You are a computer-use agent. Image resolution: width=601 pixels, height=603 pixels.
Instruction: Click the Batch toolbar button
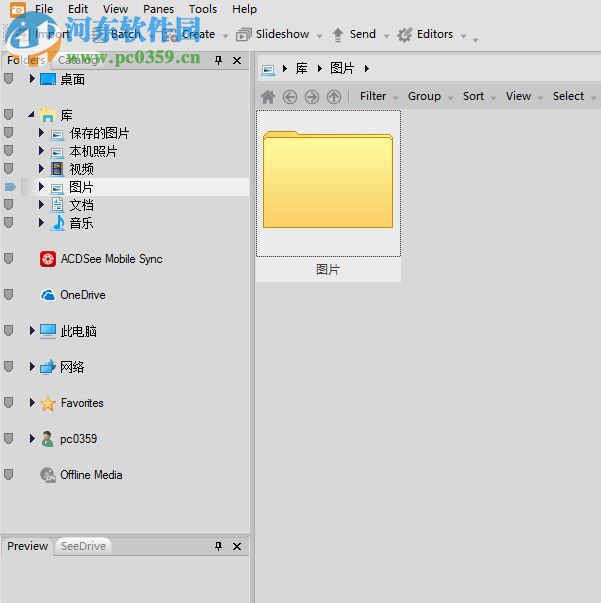(117, 34)
